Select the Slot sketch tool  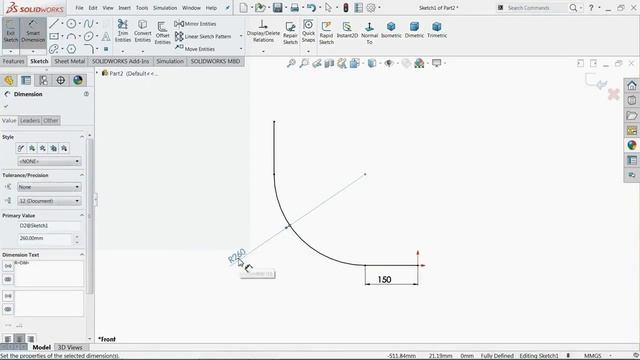54,49
